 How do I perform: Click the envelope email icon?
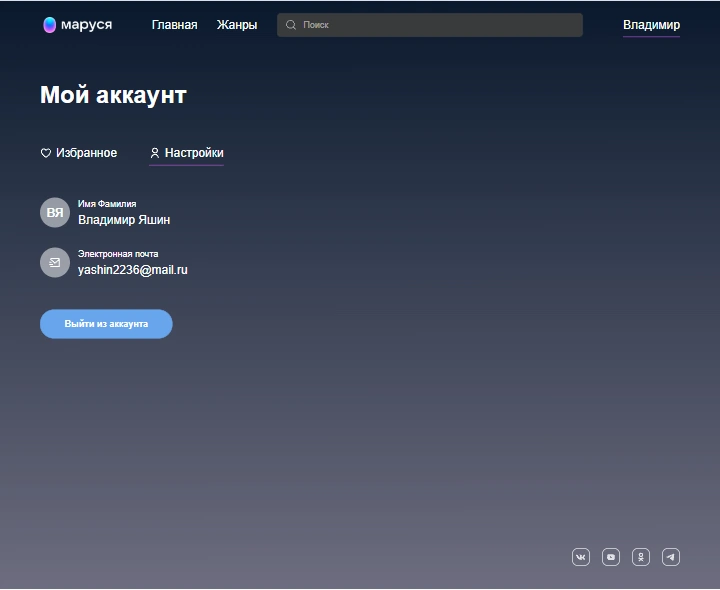pyautogui.click(x=55, y=263)
